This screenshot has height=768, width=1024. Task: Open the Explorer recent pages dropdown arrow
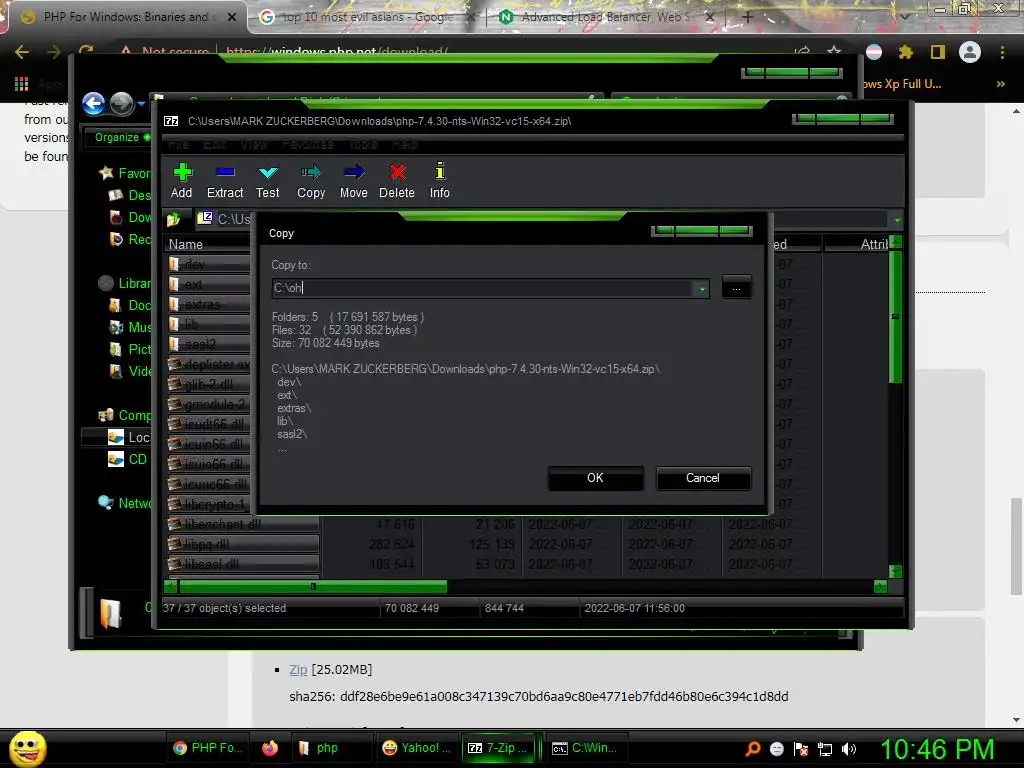(141, 104)
